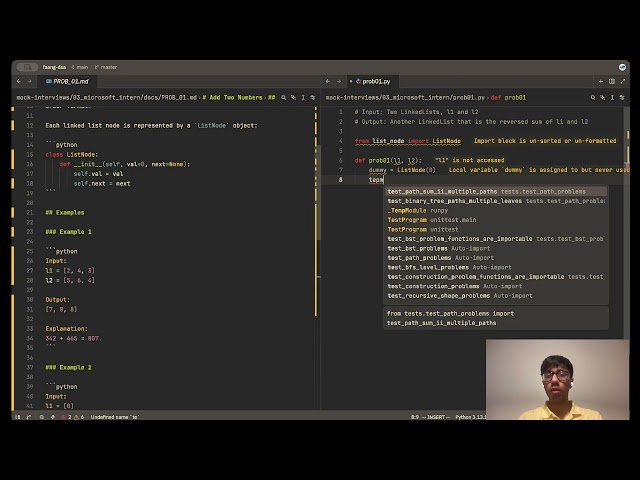Select the PROB_01.md tab
This screenshot has width=640, height=480.
pos(67,81)
